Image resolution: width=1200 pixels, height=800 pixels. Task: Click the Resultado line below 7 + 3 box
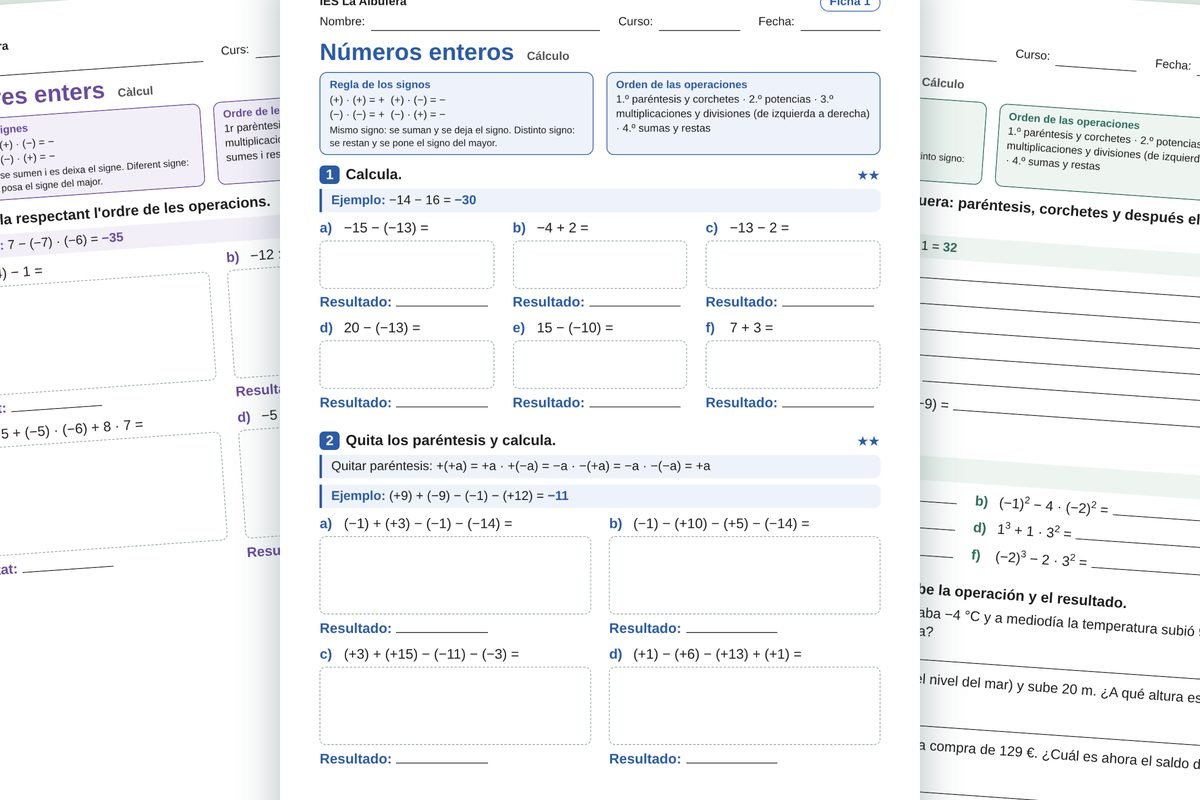pyautogui.click(x=828, y=406)
